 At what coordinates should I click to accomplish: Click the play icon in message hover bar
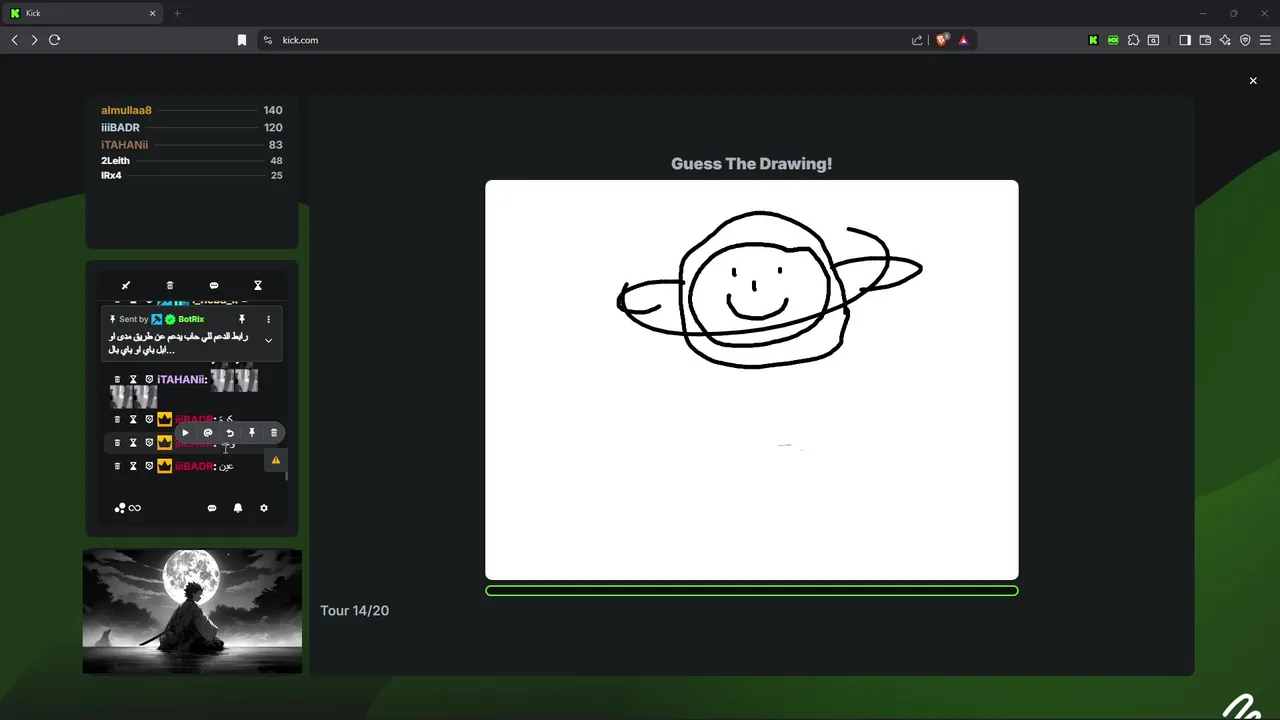tap(185, 433)
